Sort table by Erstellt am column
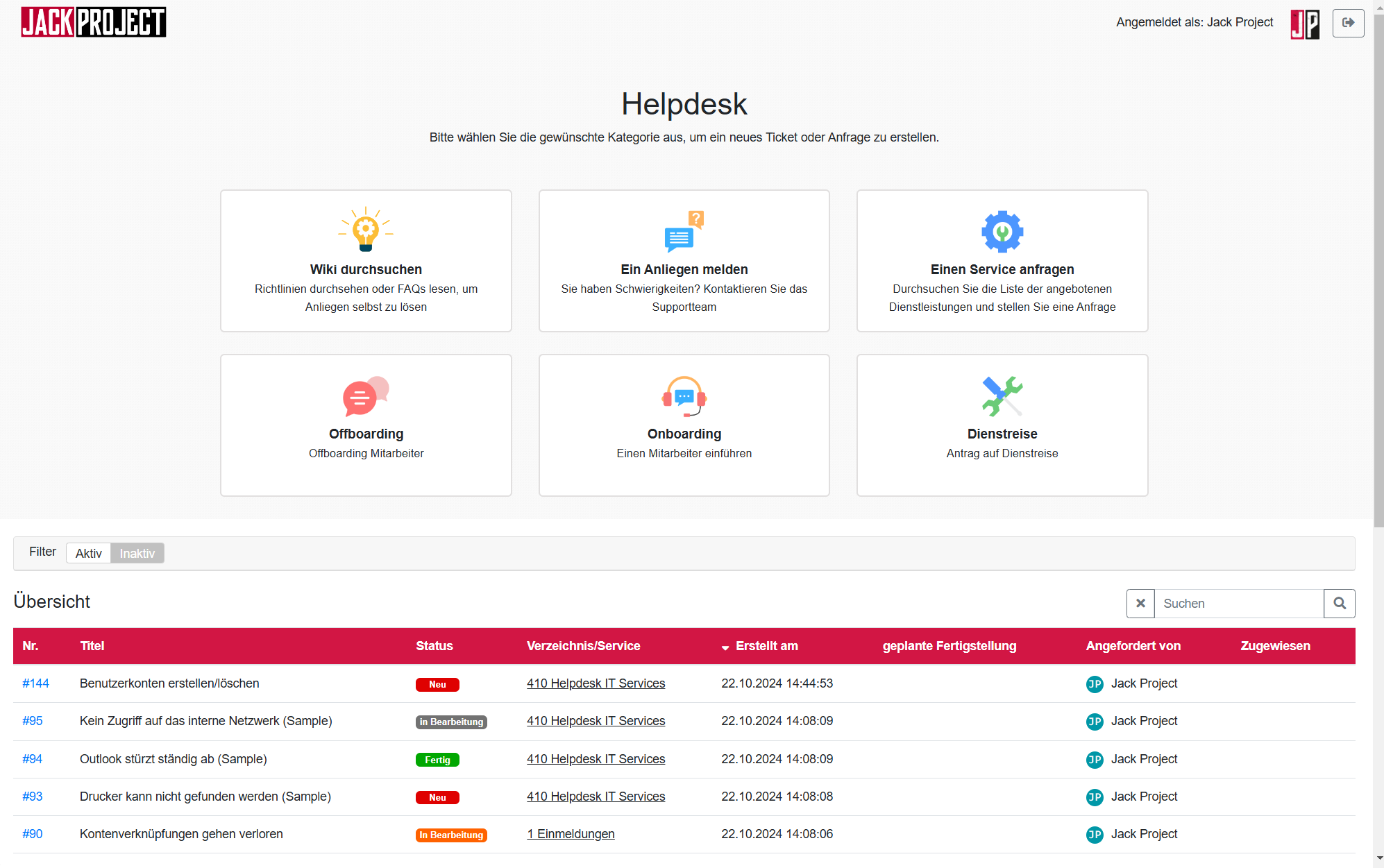 (766, 646)
